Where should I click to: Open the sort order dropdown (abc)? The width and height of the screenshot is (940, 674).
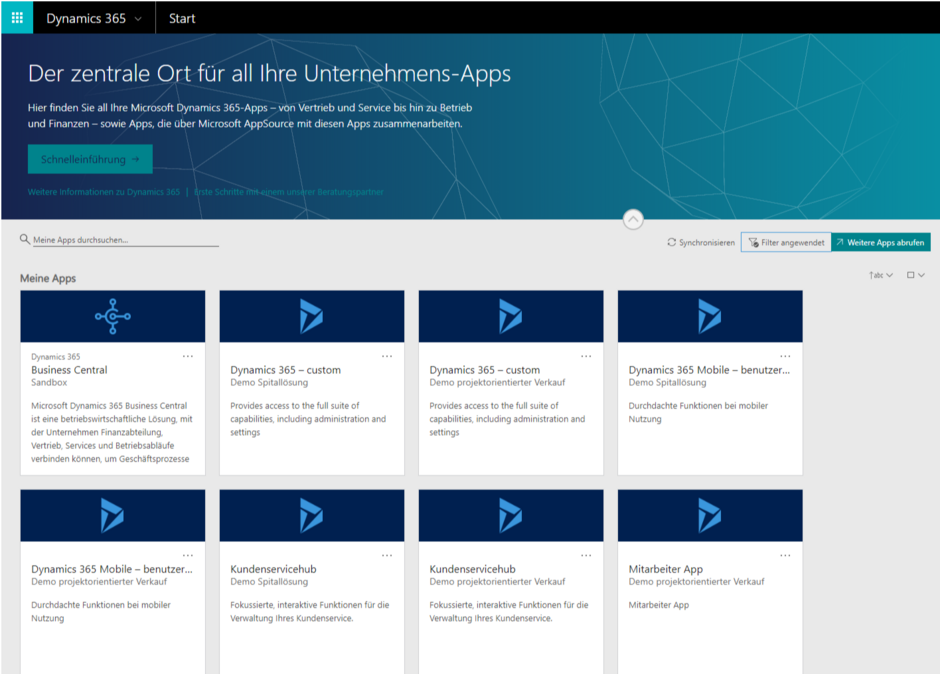coord(881,275)
